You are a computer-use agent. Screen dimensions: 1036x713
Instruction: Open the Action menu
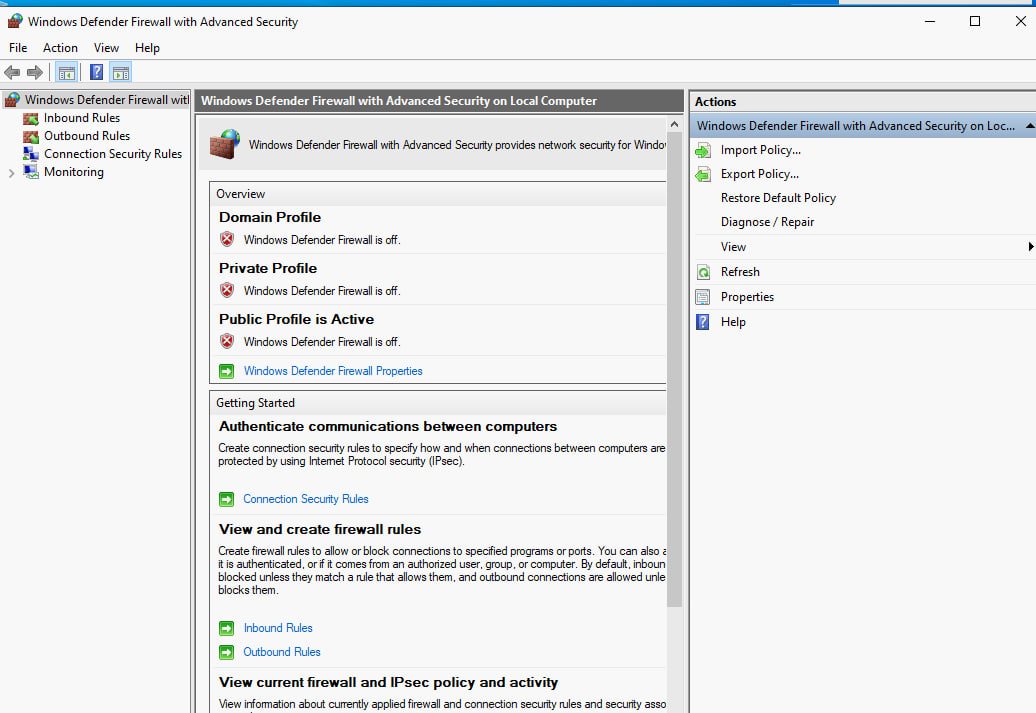click(60, 48)
